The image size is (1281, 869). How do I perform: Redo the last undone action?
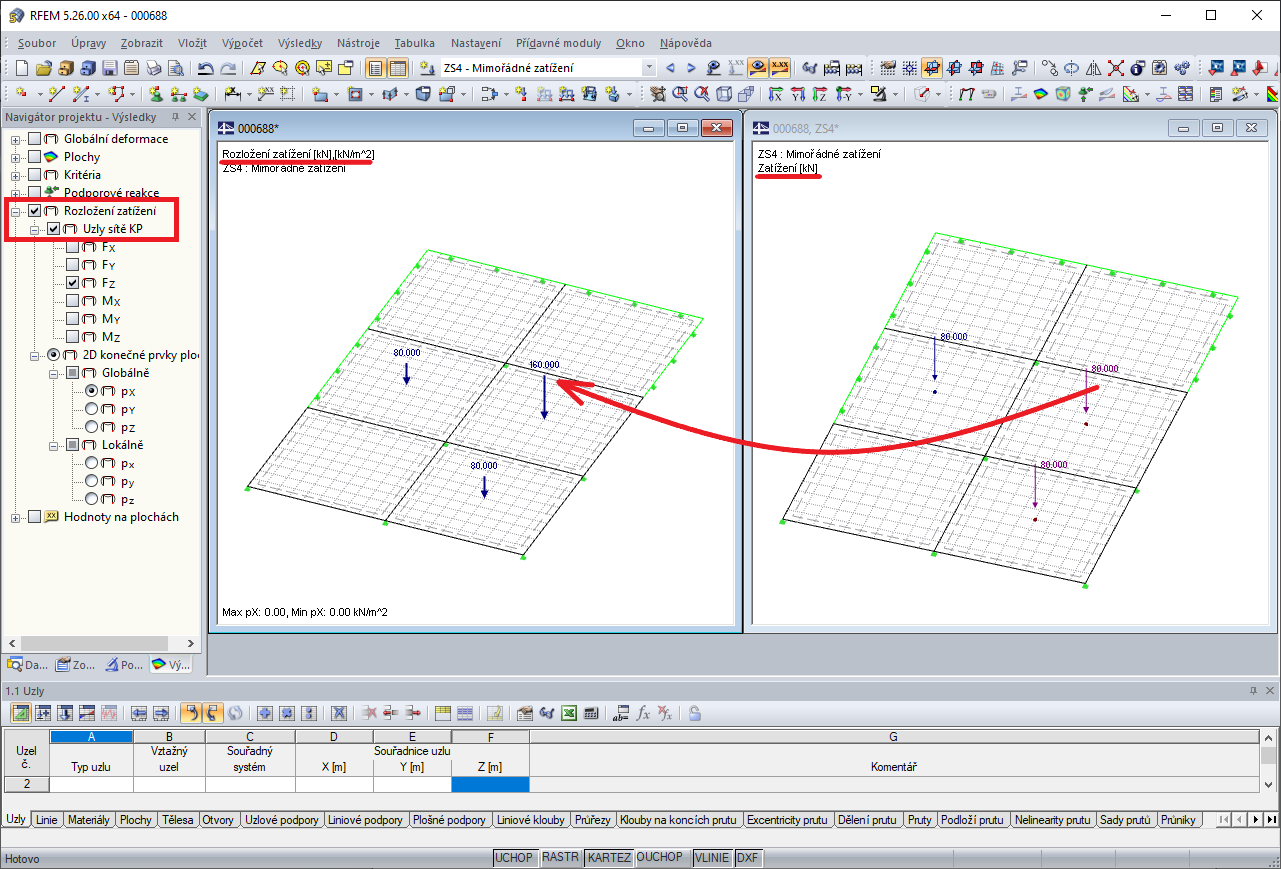(228, 68)
